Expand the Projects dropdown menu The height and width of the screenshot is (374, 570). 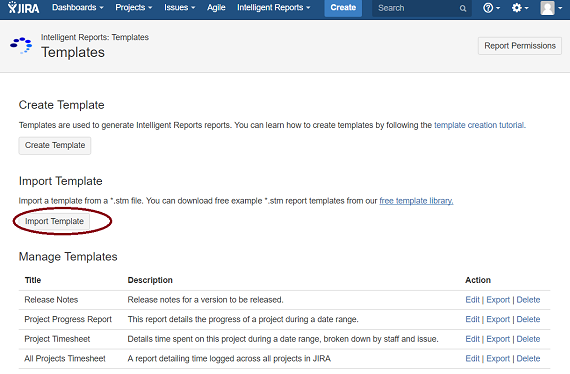point(133,8)
